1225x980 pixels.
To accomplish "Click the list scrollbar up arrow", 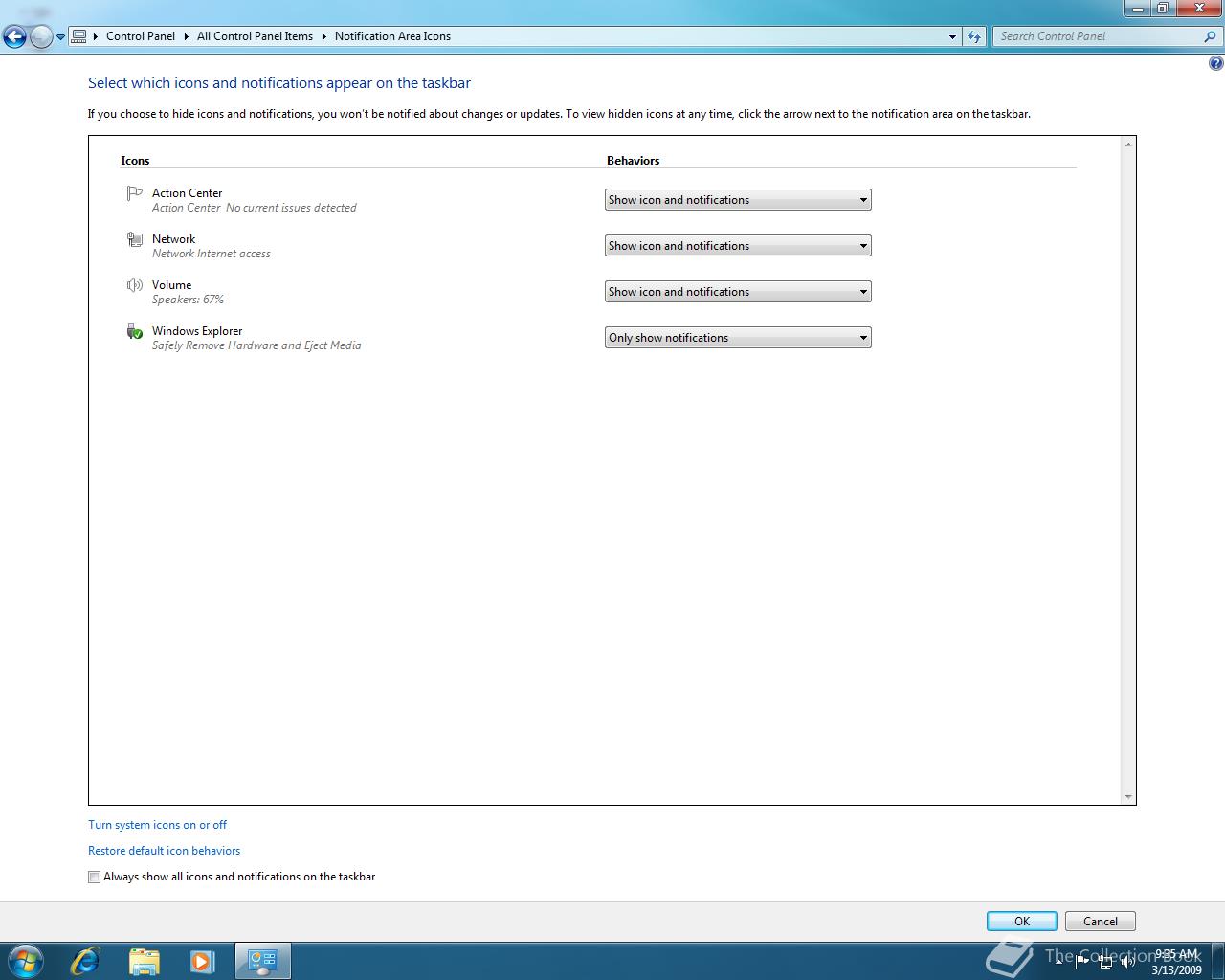I will pyautogui.click(x=1128, y=145).
